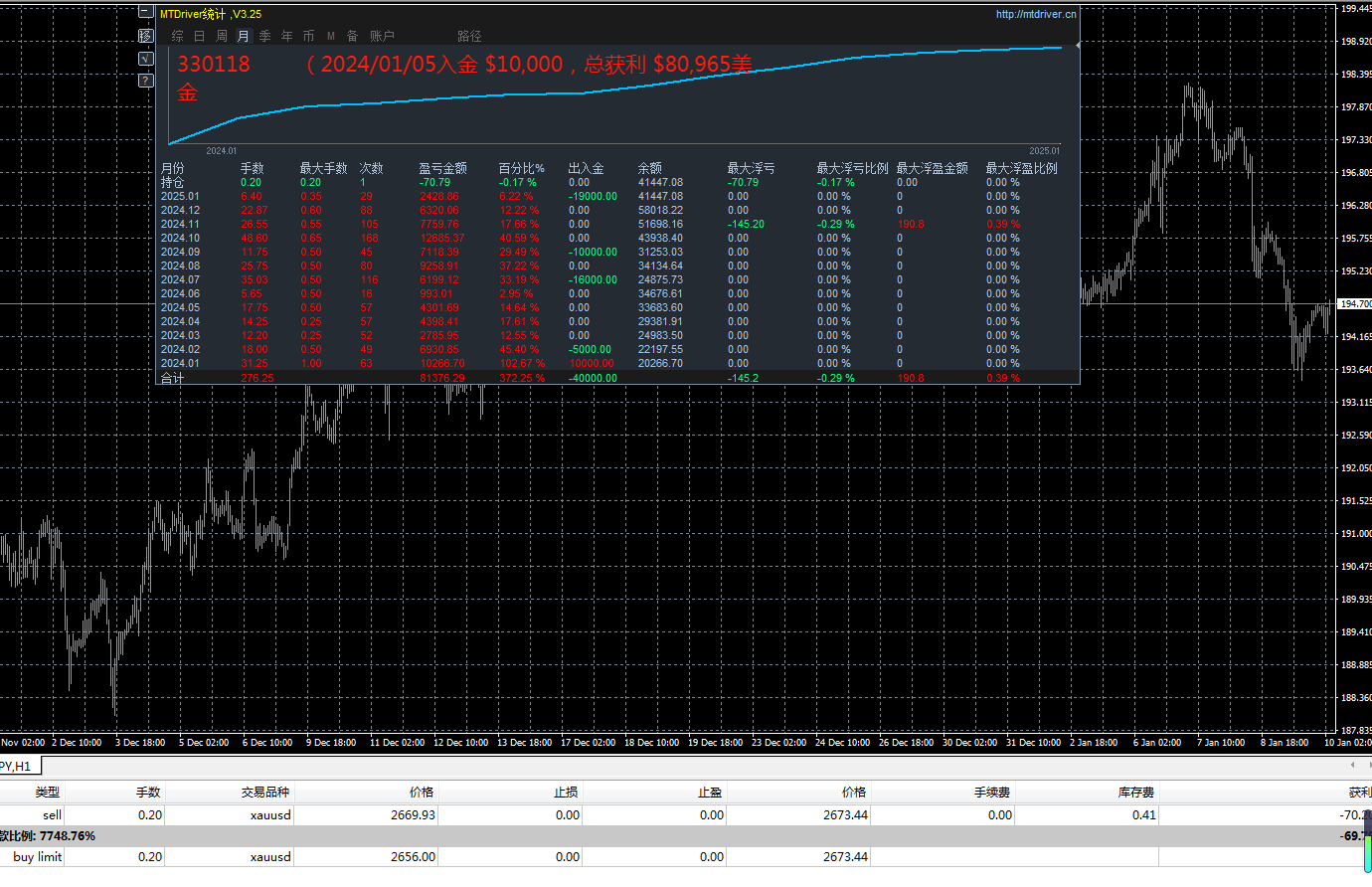The height and width of the screenshot is (887, 1372).
Task: Click the 2024.12 balance 58018.22
Action: [x=660, y=210]
